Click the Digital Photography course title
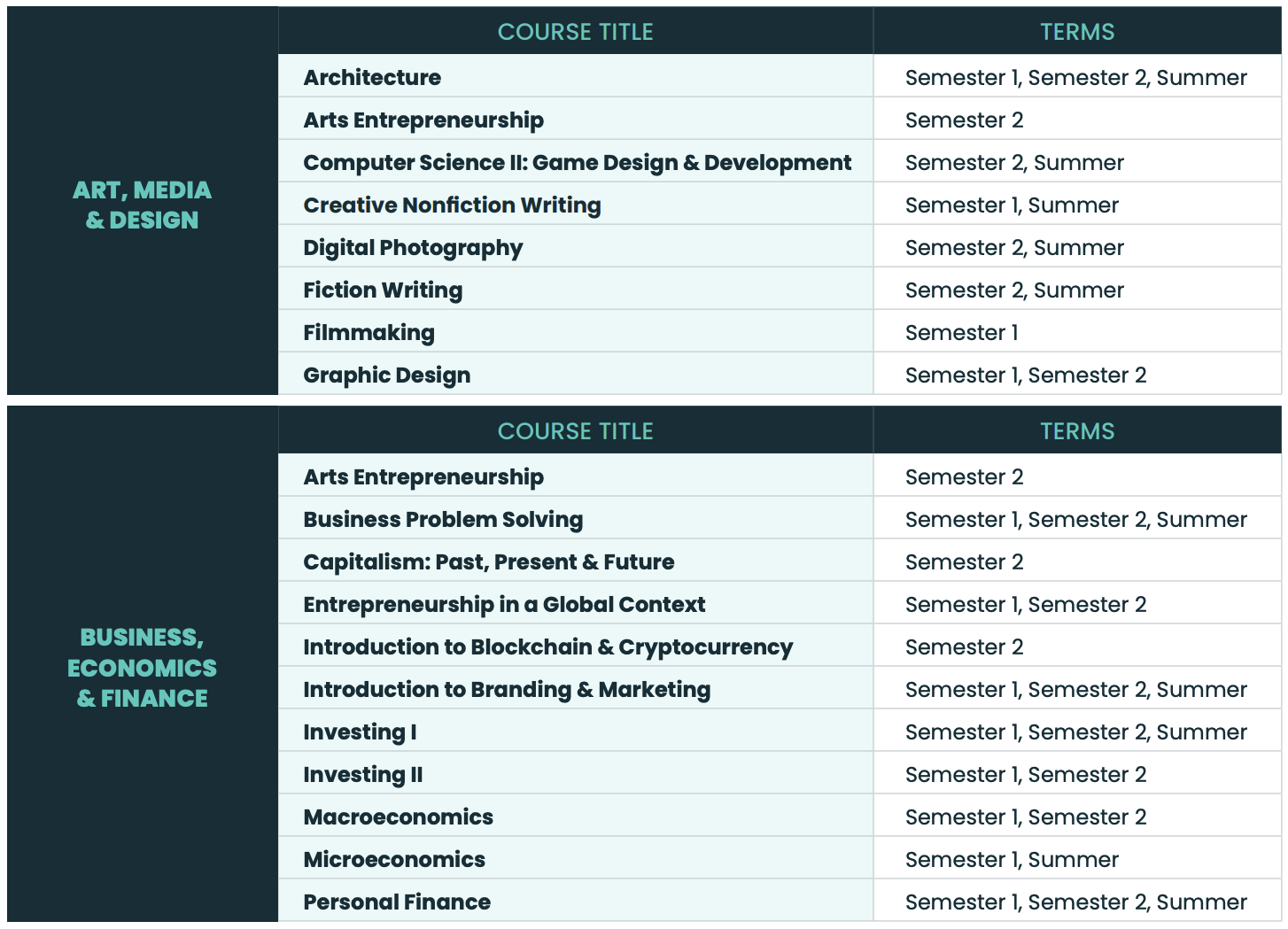 coord(413,248)
